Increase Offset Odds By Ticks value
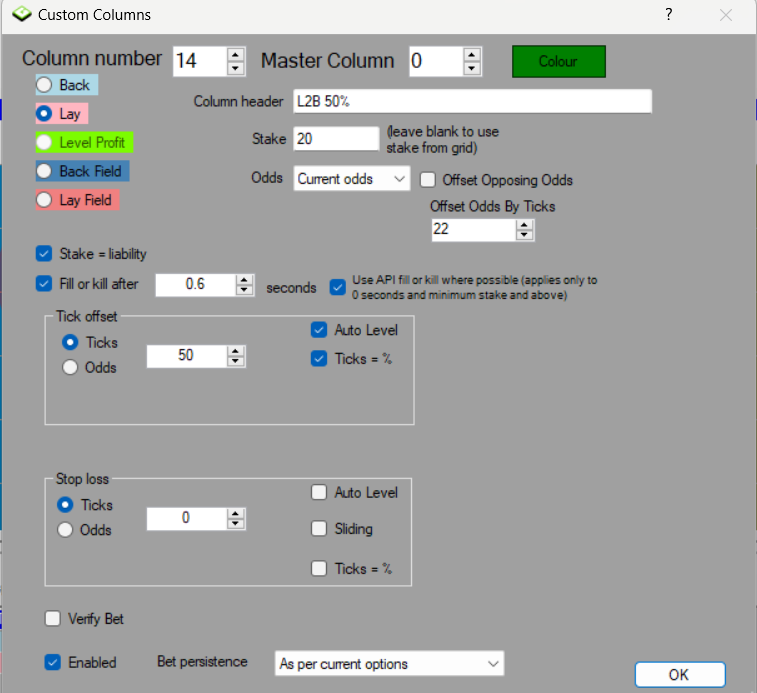The image size is (757, 693). [524, 225]
